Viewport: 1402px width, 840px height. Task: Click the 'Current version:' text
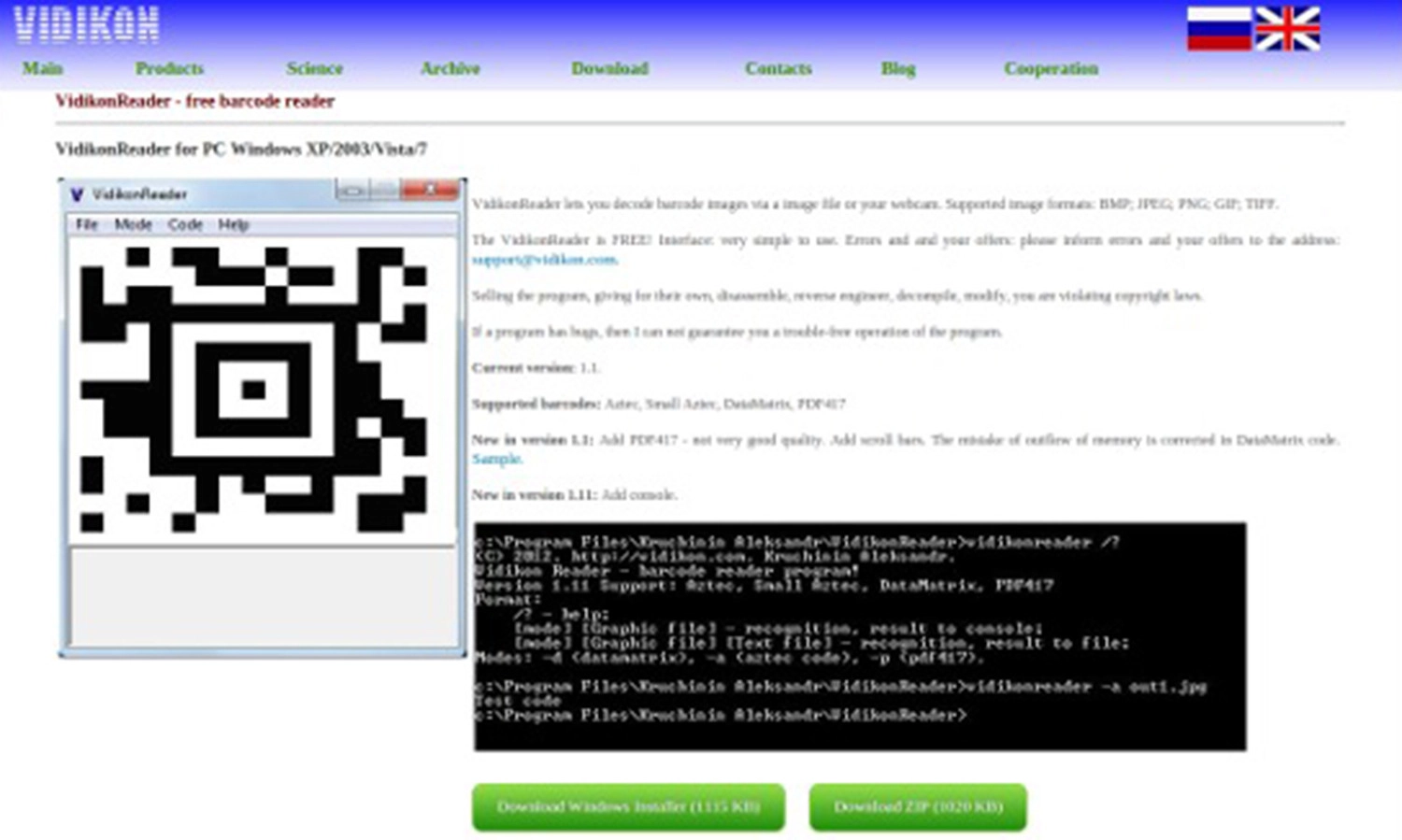tap(523, 368)
